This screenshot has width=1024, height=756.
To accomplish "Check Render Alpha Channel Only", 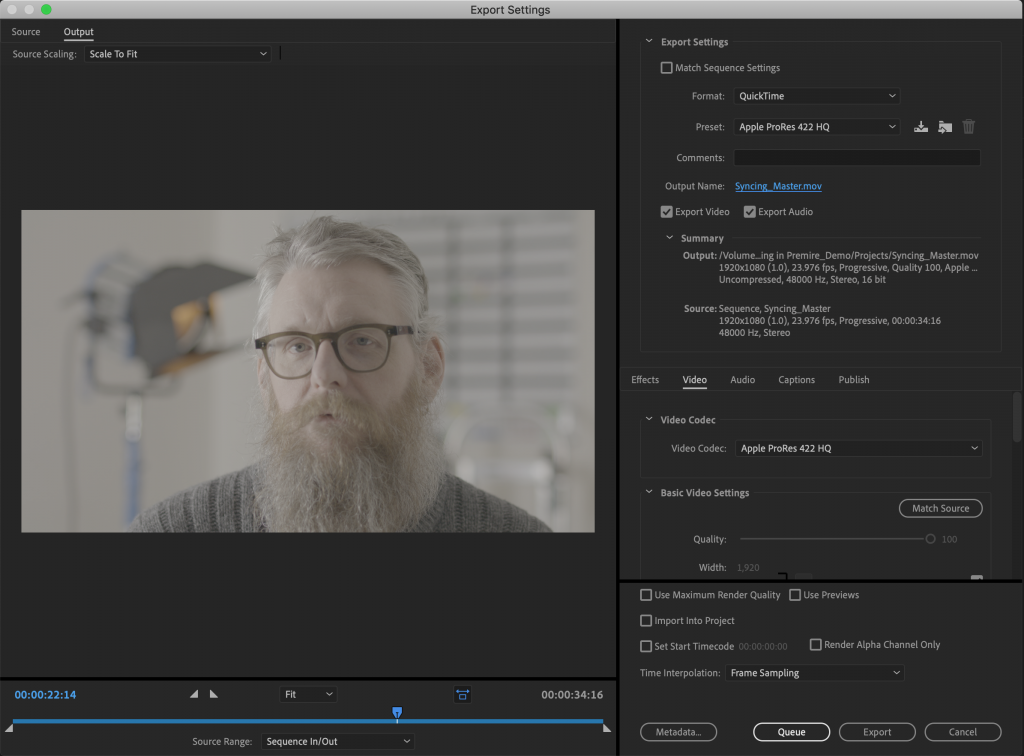I will click(815, 644).
